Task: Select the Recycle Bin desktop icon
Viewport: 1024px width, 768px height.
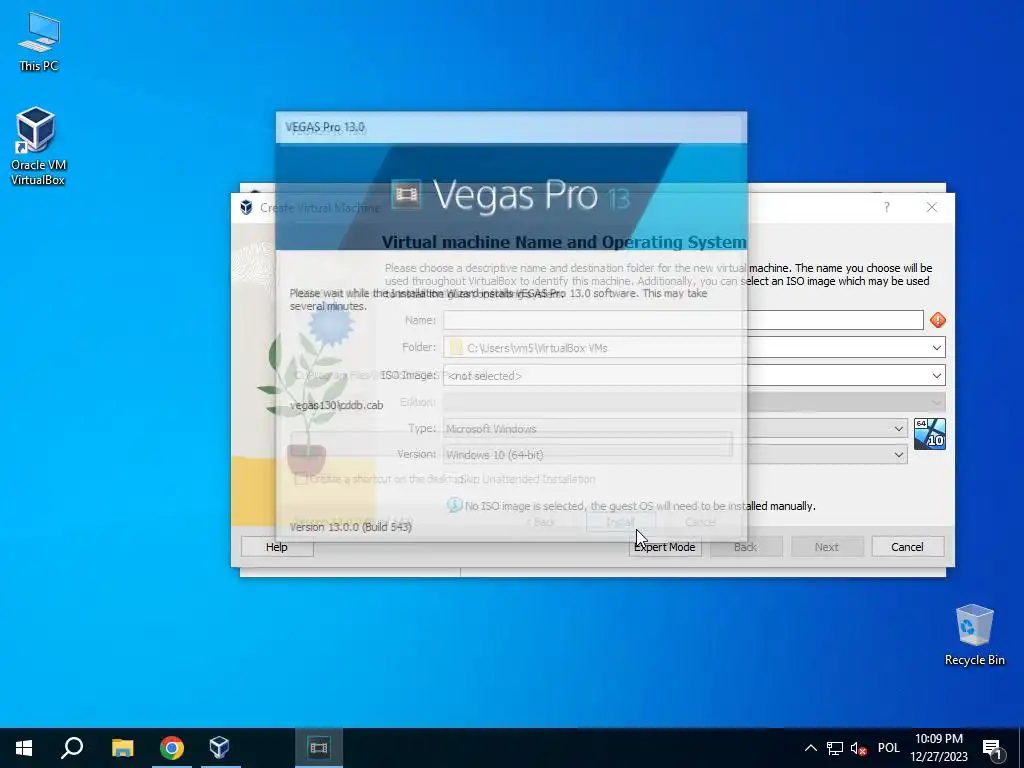Action: tap(974, 635)
